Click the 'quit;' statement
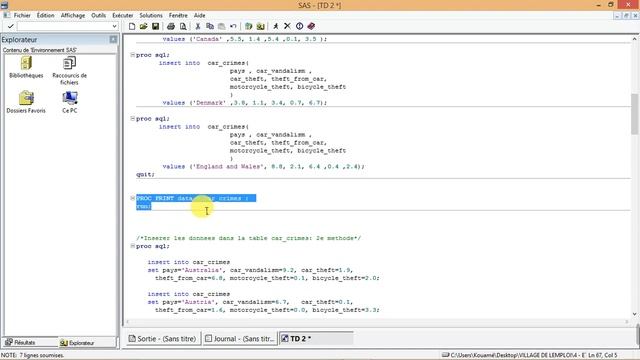This screenshot has width=640, height=360. point(145,174)
